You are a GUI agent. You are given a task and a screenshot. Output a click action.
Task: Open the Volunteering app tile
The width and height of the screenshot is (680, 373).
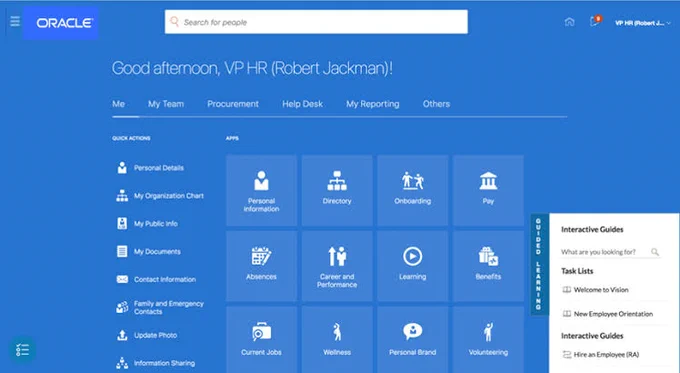(x=488, y=340)
